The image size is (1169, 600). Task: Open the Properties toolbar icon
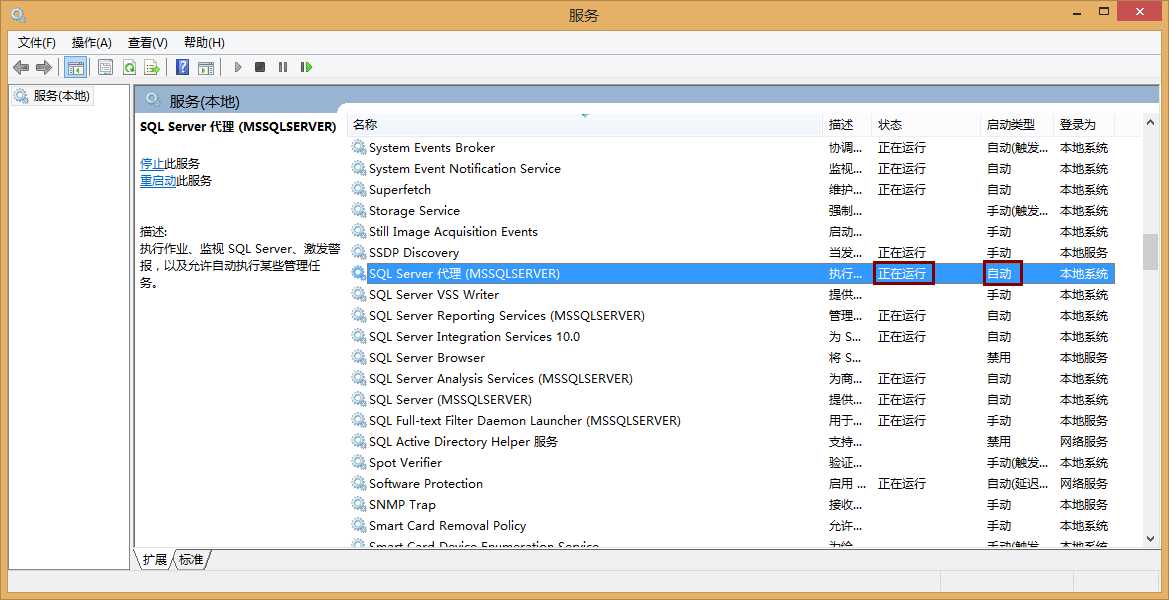click(x=106, y=68)
